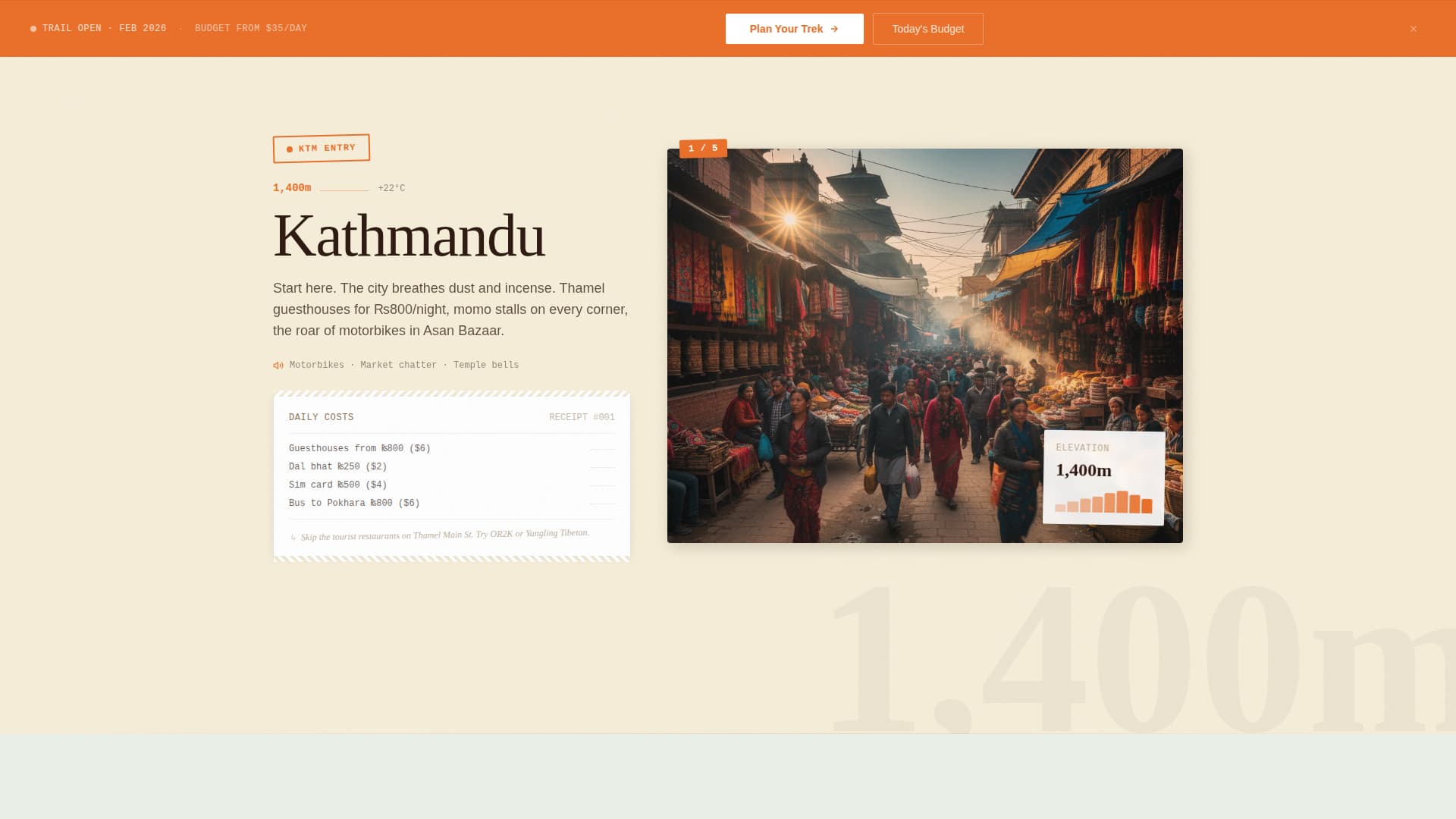Open the 1 / 5 photo counter
Image resolution: width=1456 pixels, height=819 pixels.
click(701, 148)
